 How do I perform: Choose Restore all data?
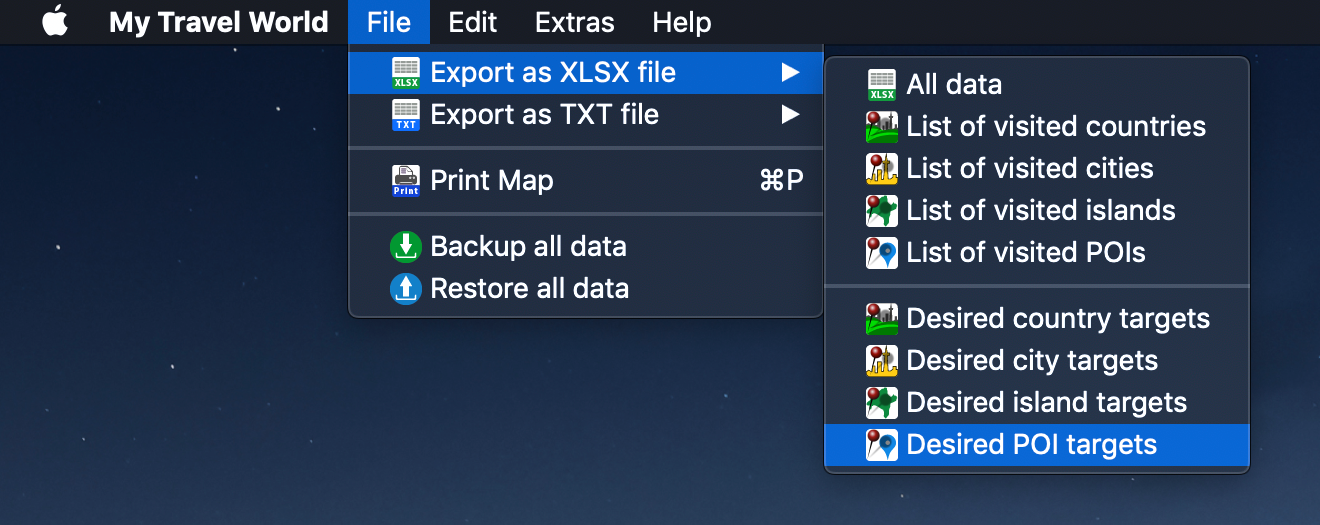coord(585,289)
